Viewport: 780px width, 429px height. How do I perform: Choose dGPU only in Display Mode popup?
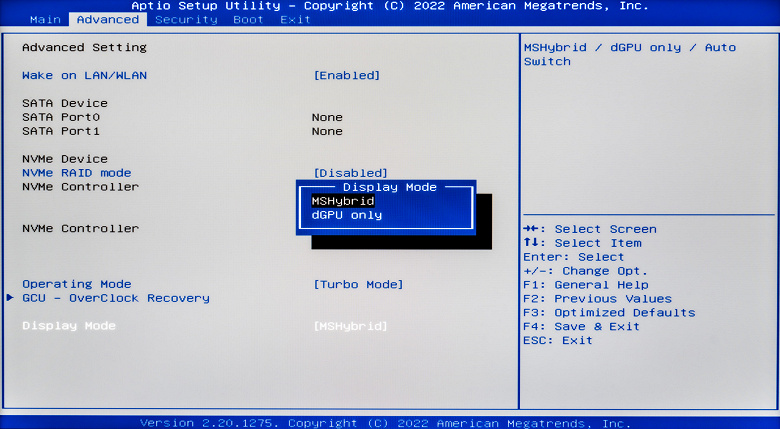coord(347,215)
